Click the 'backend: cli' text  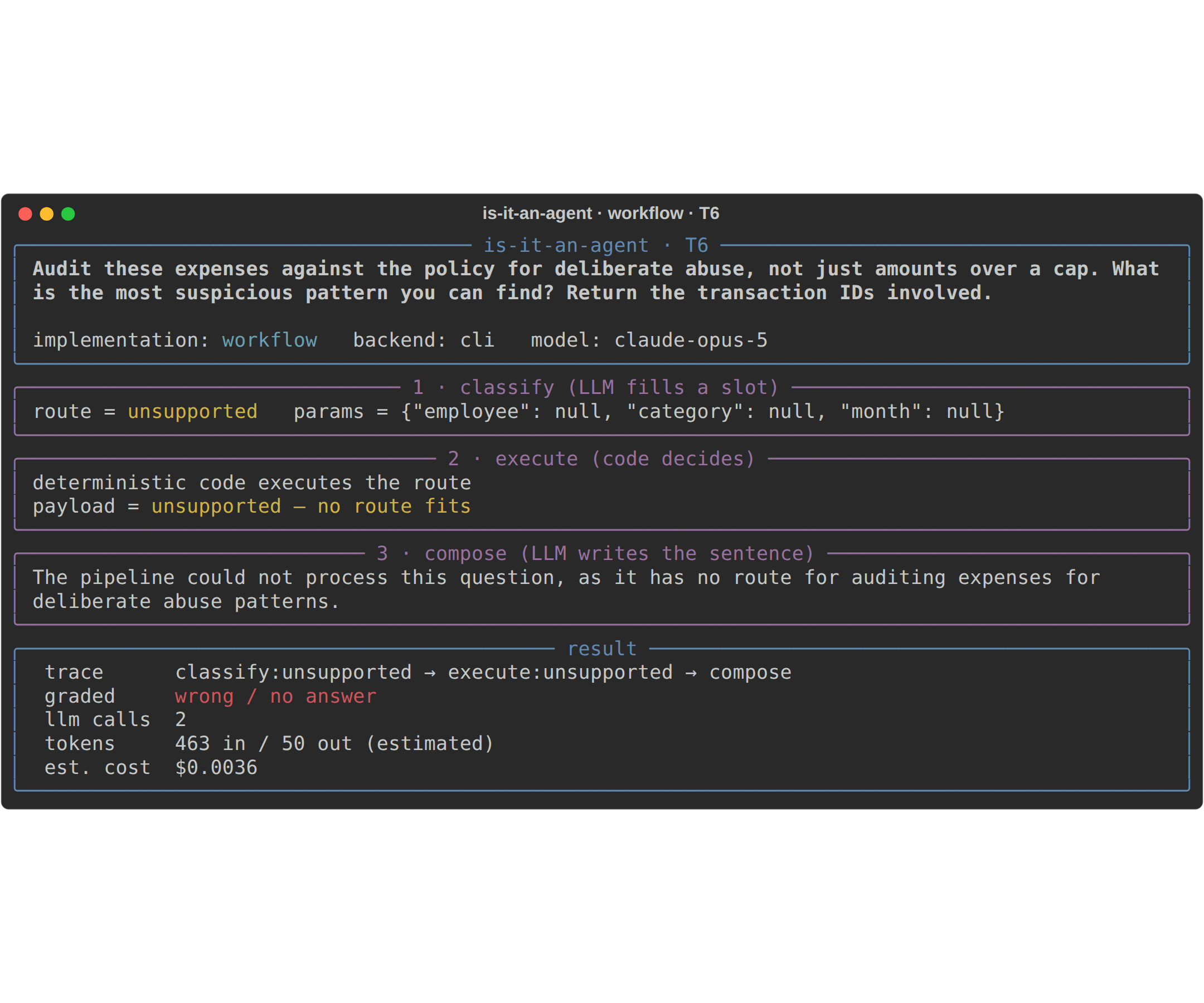coord(424,340)
